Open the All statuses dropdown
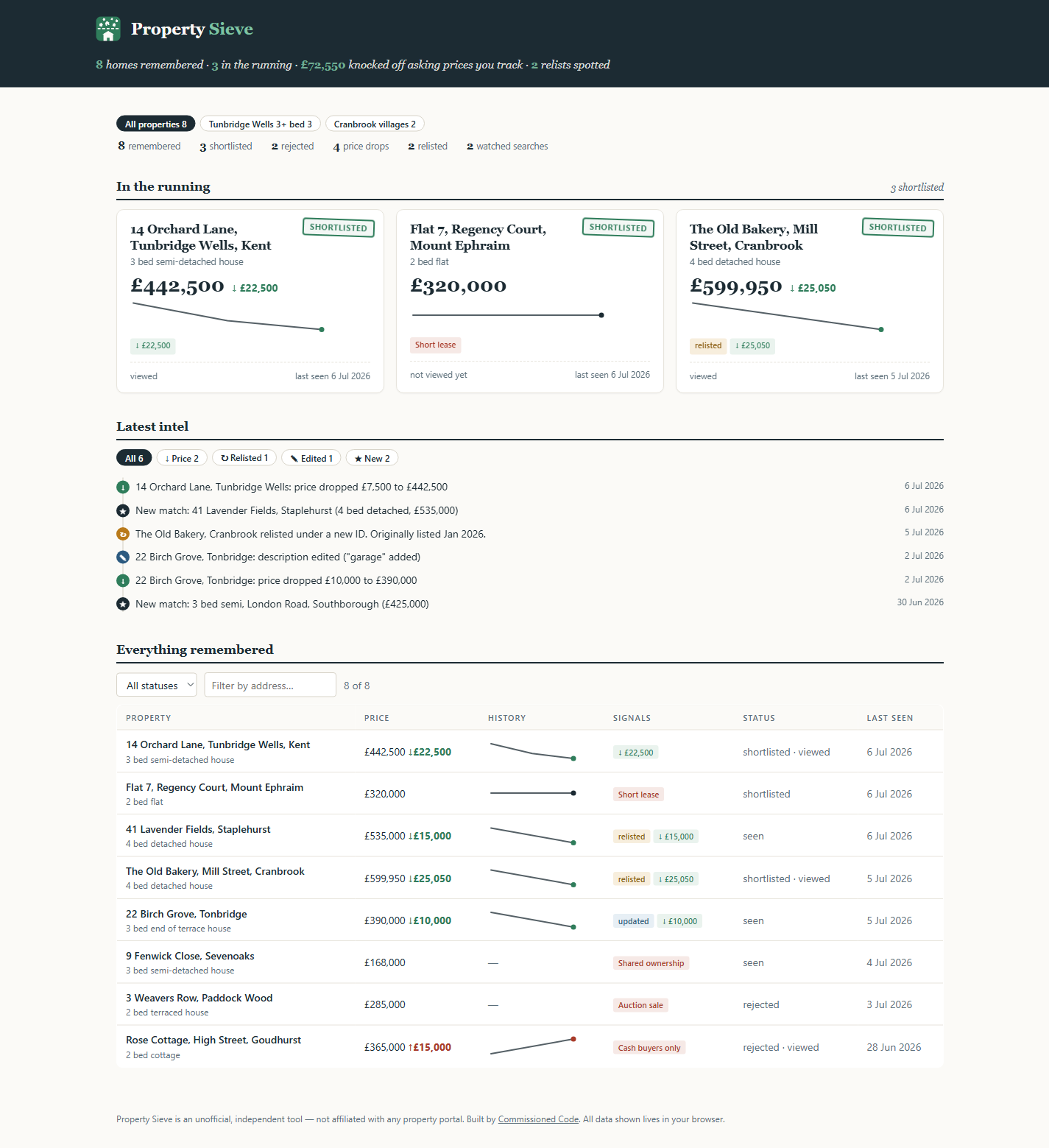 156,685
